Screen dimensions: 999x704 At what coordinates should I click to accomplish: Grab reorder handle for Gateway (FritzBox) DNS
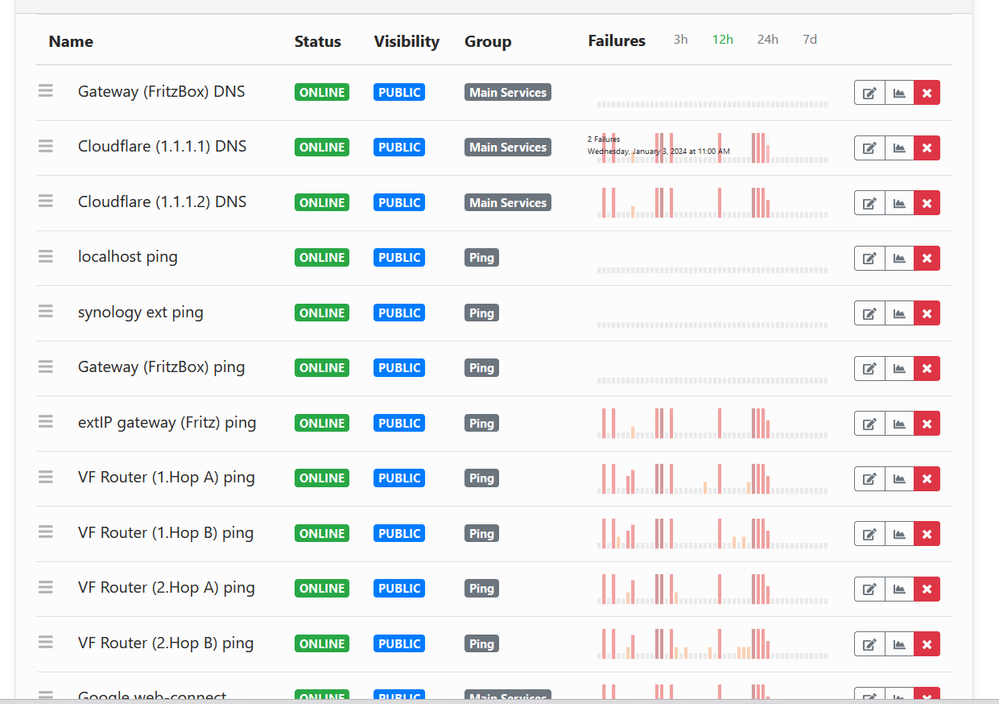(x=45, y=91)
